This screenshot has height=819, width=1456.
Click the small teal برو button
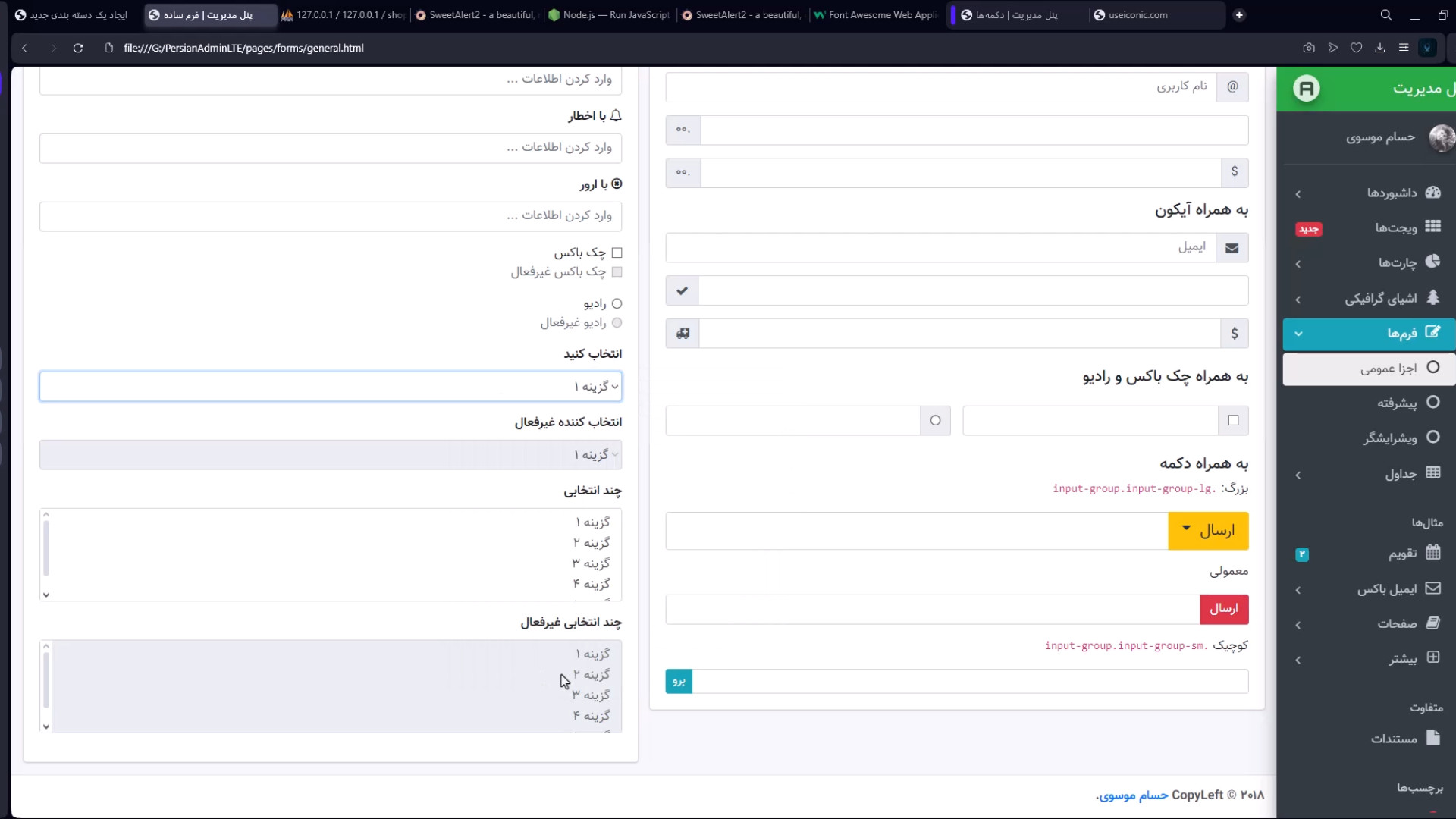point(679,681)
